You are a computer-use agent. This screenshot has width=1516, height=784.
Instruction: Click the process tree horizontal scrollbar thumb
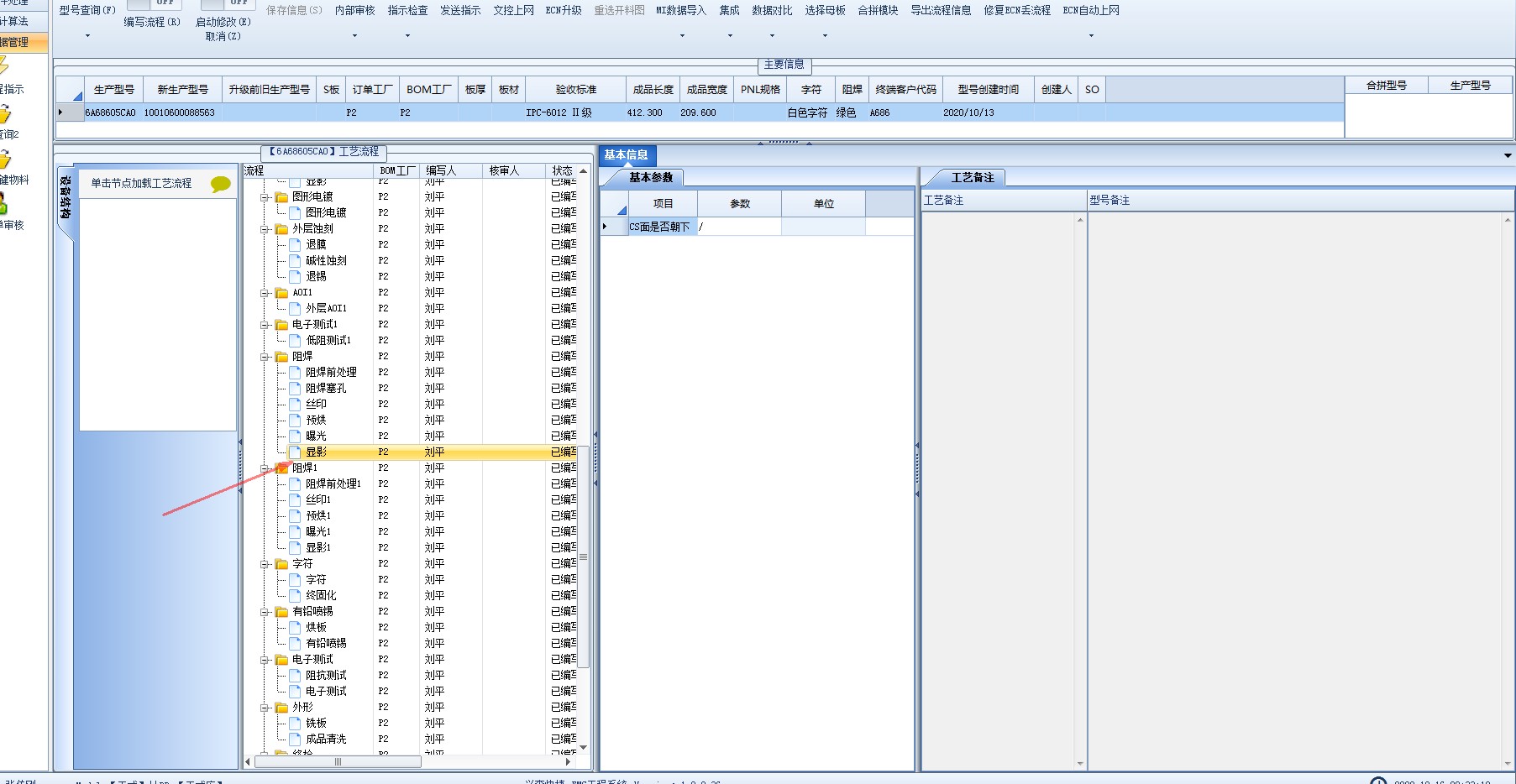click(338, 762)
